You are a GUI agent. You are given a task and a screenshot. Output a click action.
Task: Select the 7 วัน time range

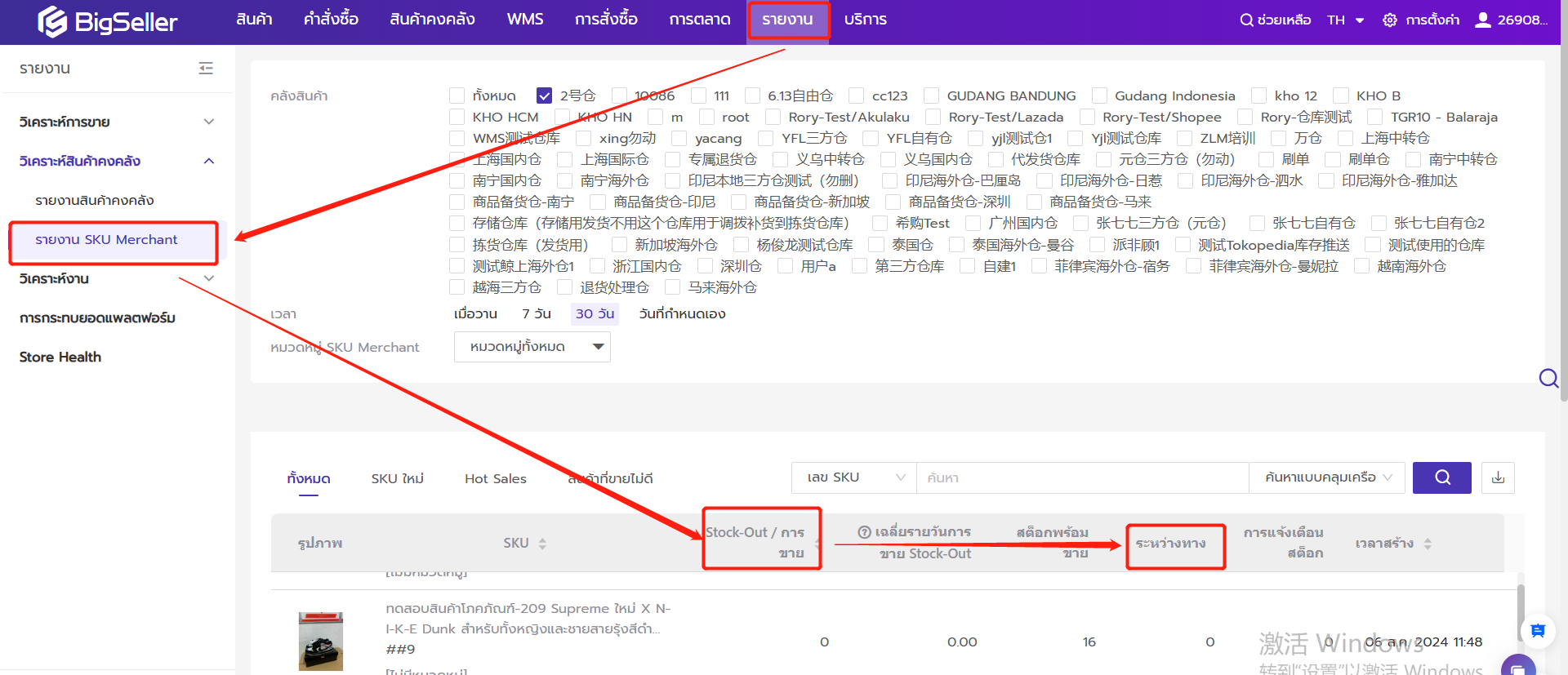[x=536, y=314]
